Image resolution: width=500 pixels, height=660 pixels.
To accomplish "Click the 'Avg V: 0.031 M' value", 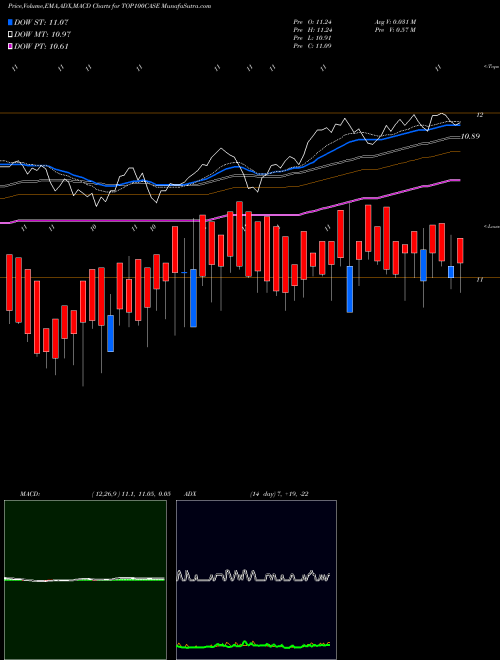I will point(395,22).
